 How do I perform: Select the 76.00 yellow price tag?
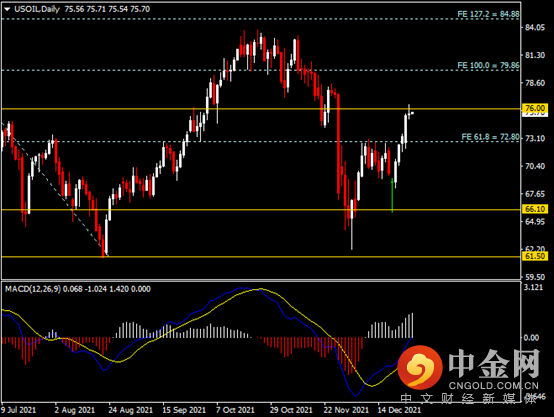pyautogui.click(x=535, y=108)
